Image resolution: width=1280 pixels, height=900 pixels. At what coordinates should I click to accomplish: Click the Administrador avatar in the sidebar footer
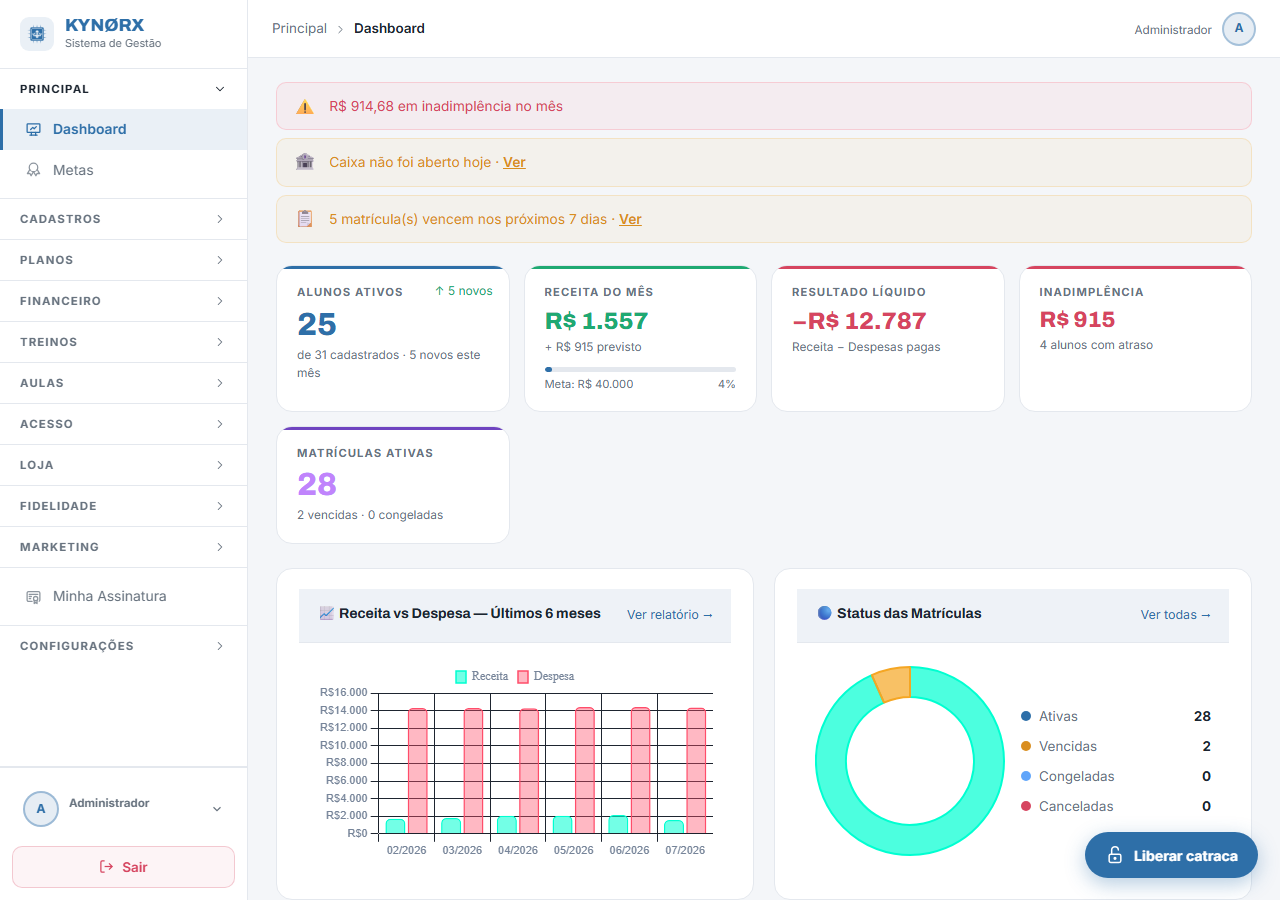coord(41,809)
